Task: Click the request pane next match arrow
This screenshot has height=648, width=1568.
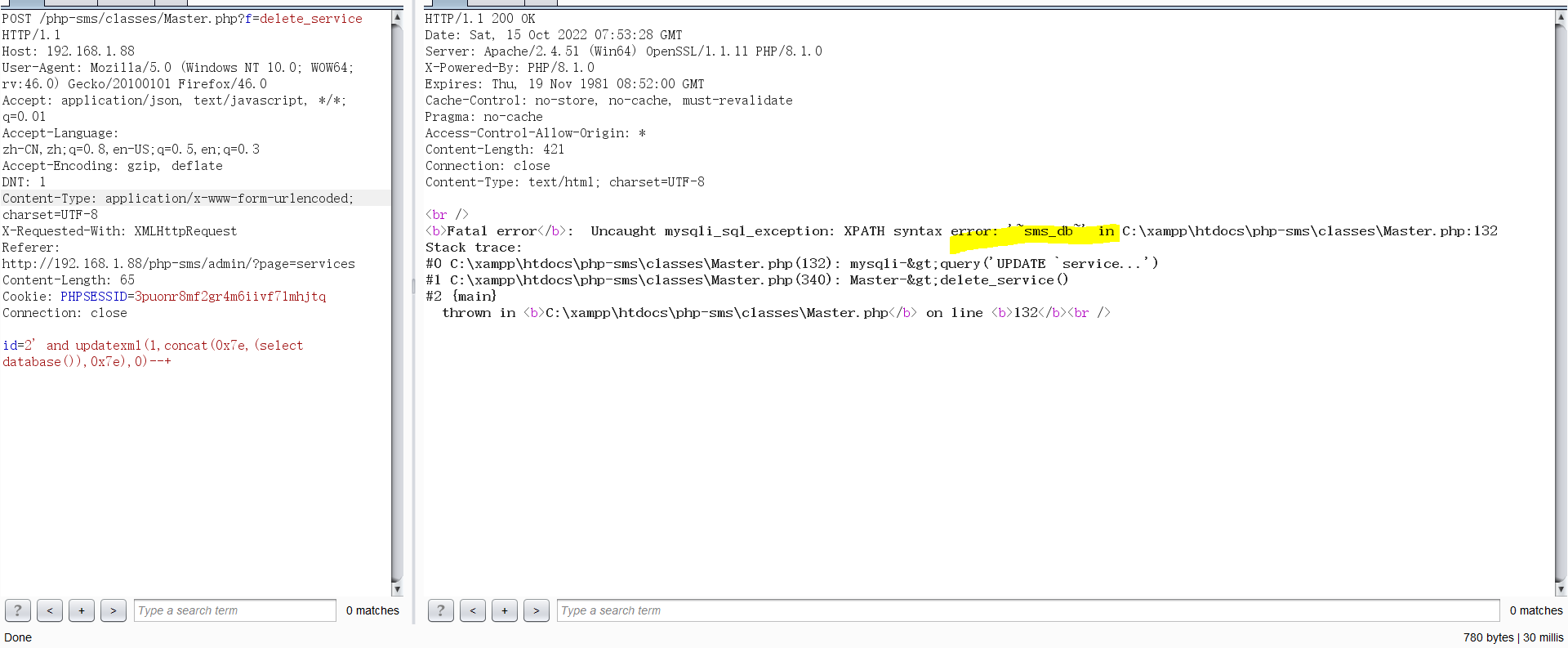Action: (114, 610)
